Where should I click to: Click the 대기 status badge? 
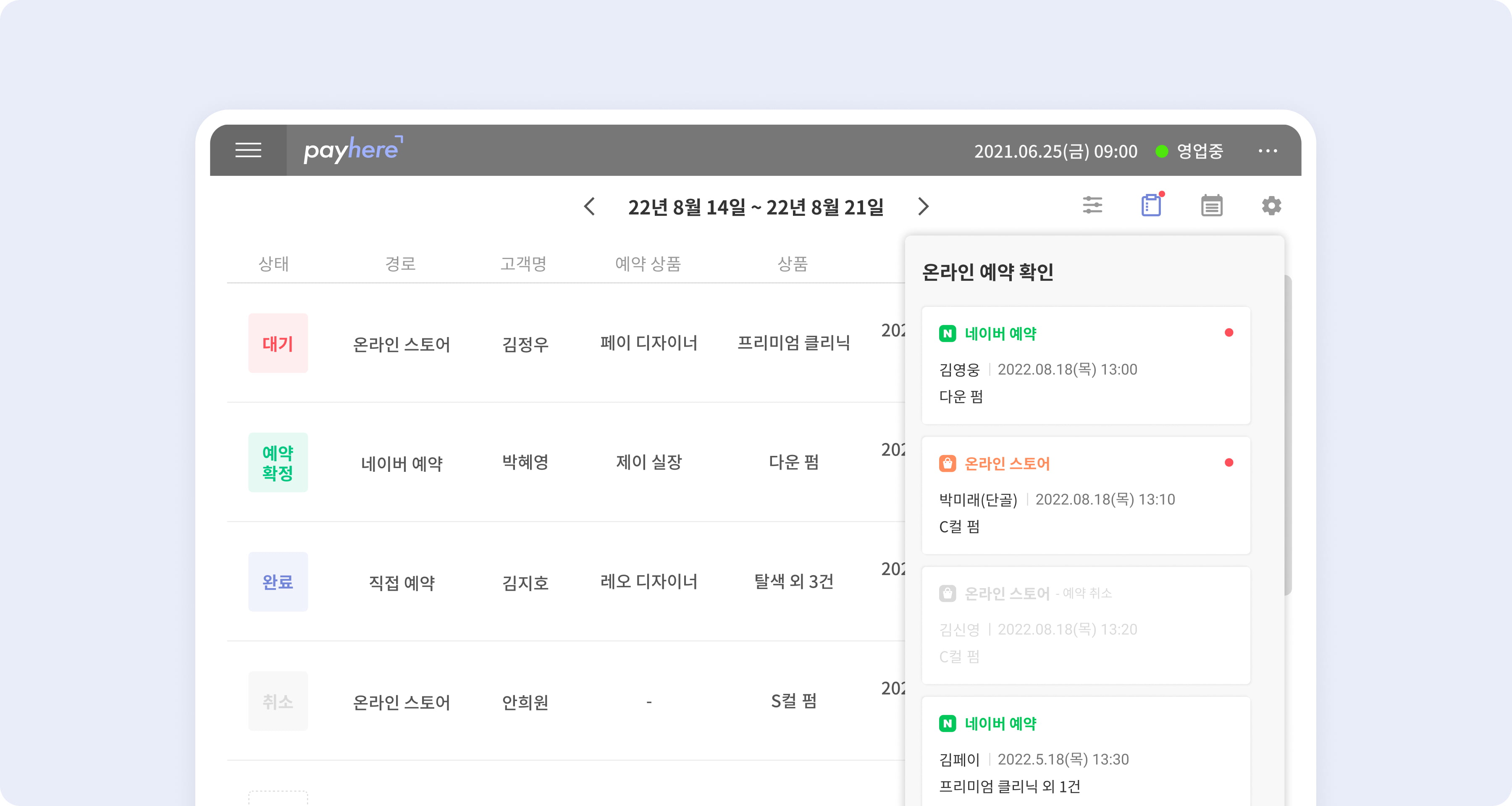[x=278, y=343]
